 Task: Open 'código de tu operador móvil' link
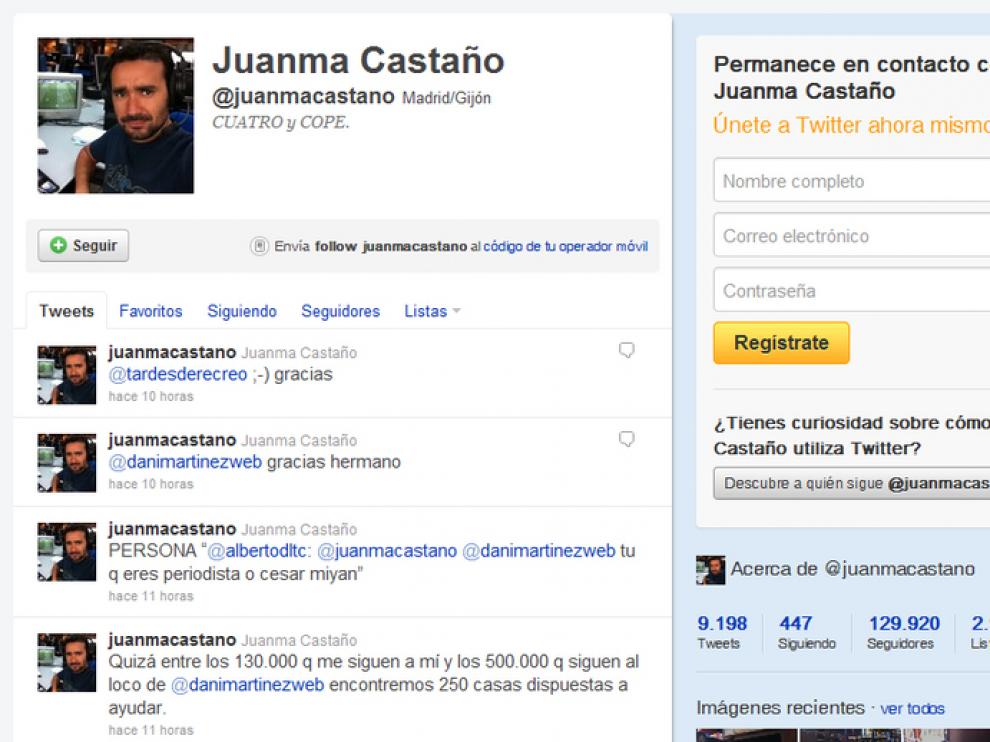tap(565, 246)
